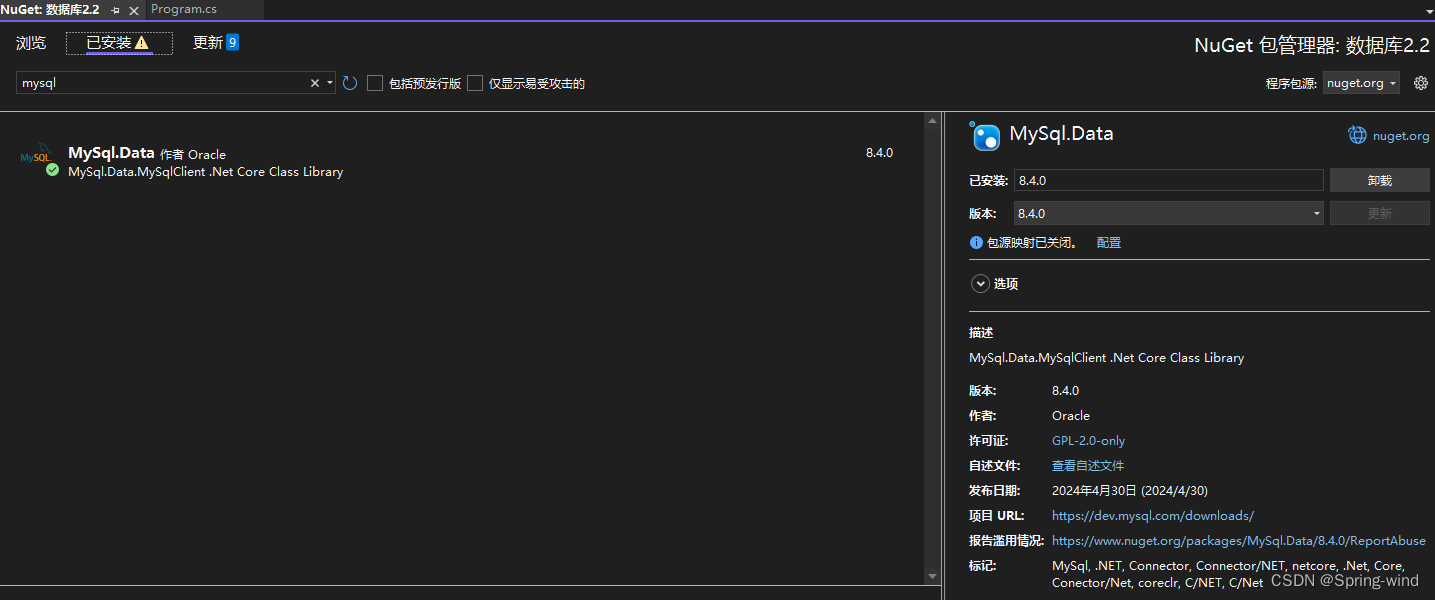
Task: Enable 包括预发行版 checkbox
Action: (x=375, y=83)
